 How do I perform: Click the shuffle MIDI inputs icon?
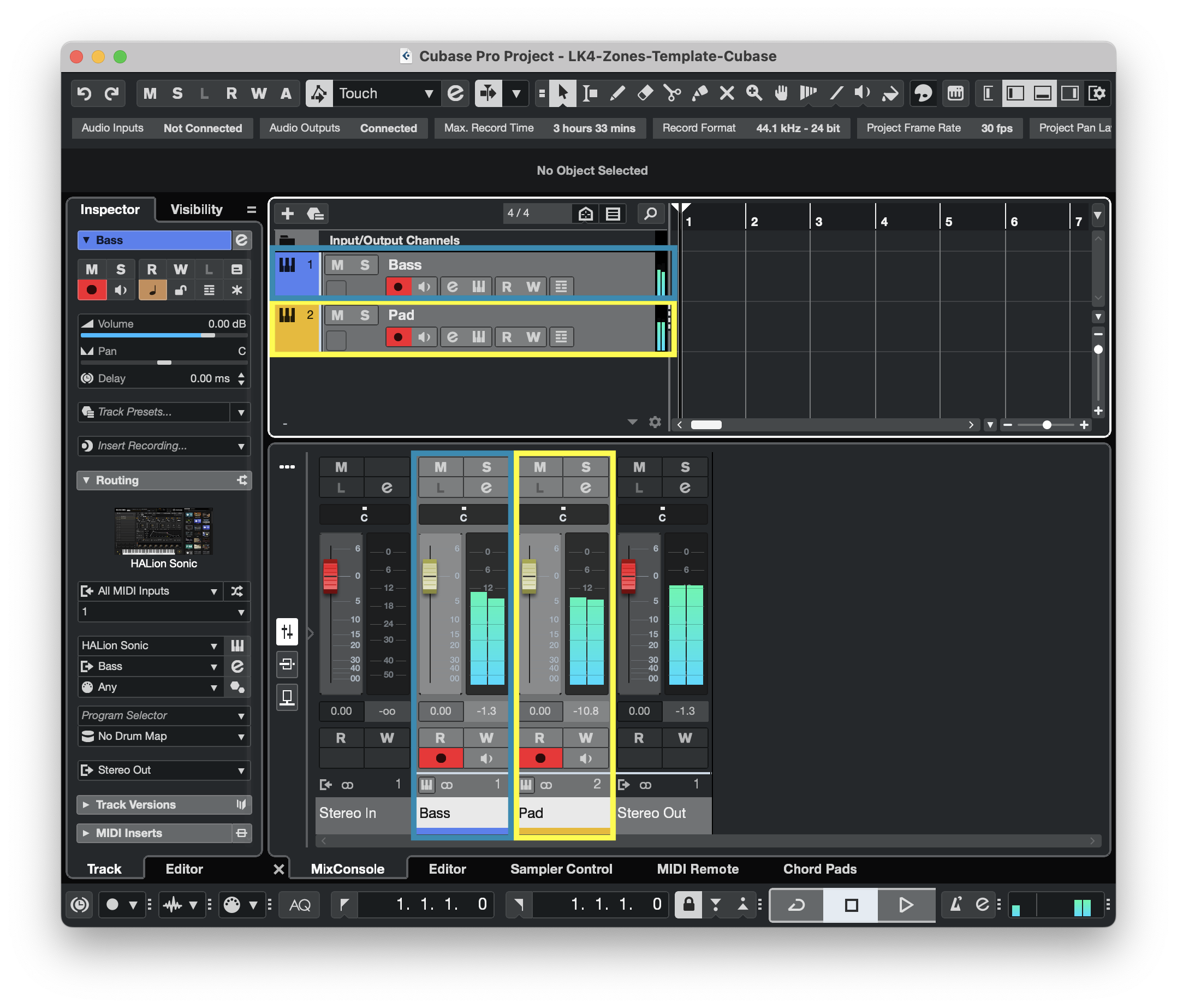(237, 591)
